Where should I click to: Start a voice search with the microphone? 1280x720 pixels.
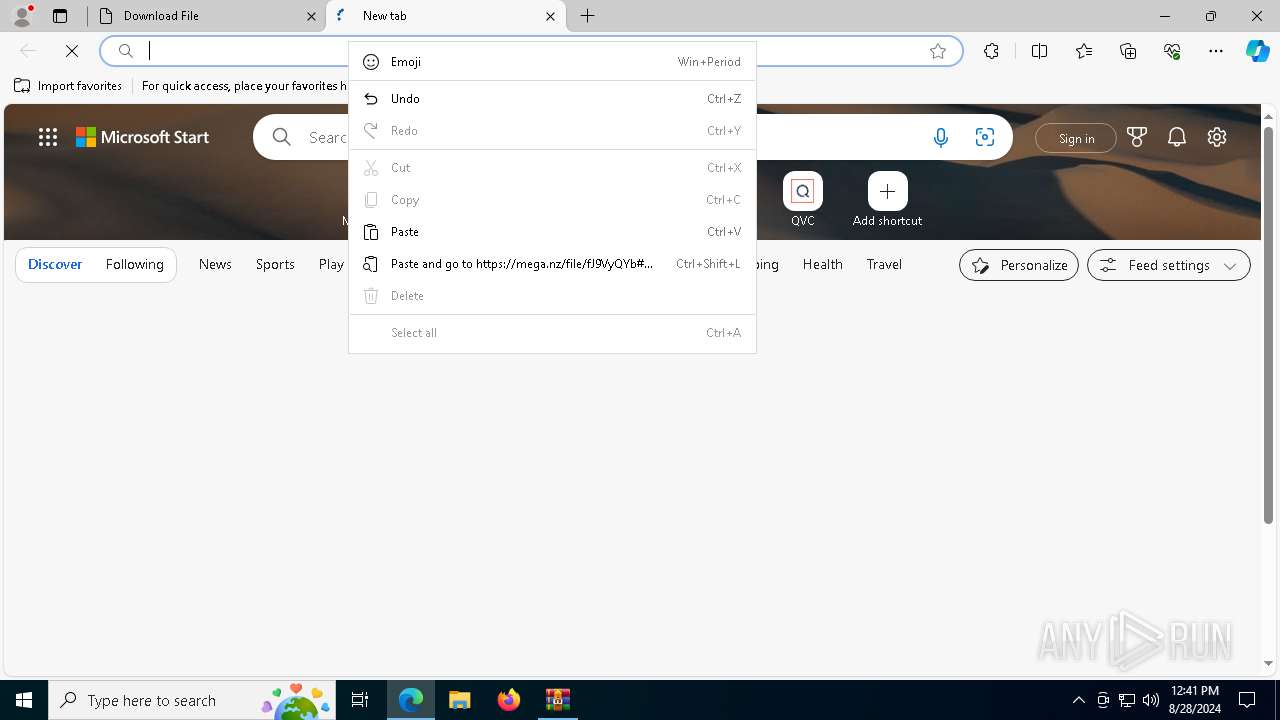940,138
